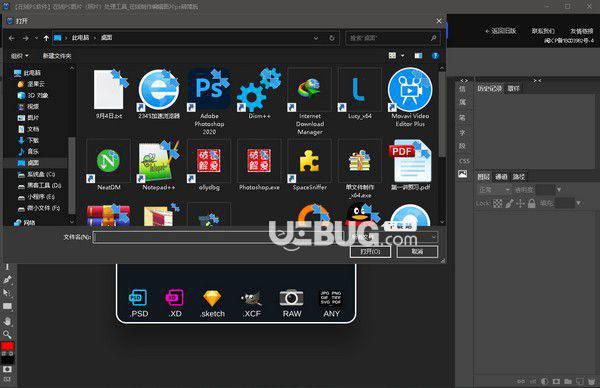Viewport: 600px width, 388px height.
Task: Switch to the Channels tab
Action: tap(501, 177)
